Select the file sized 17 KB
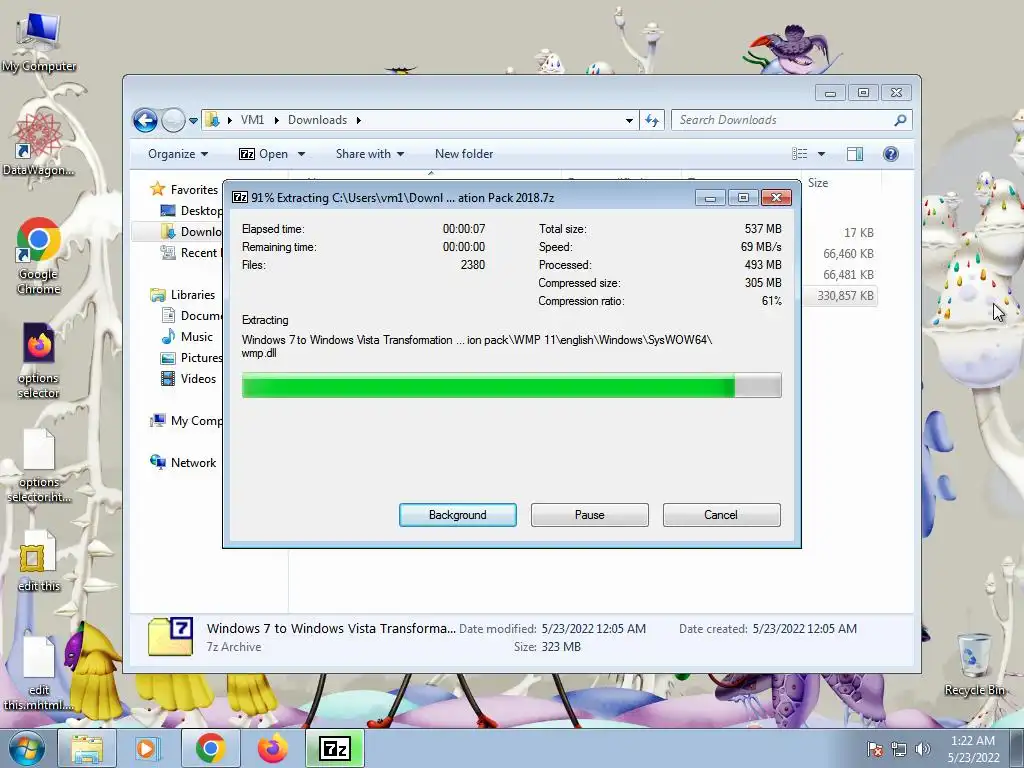1024x768 pixels. tap(858, 233)
